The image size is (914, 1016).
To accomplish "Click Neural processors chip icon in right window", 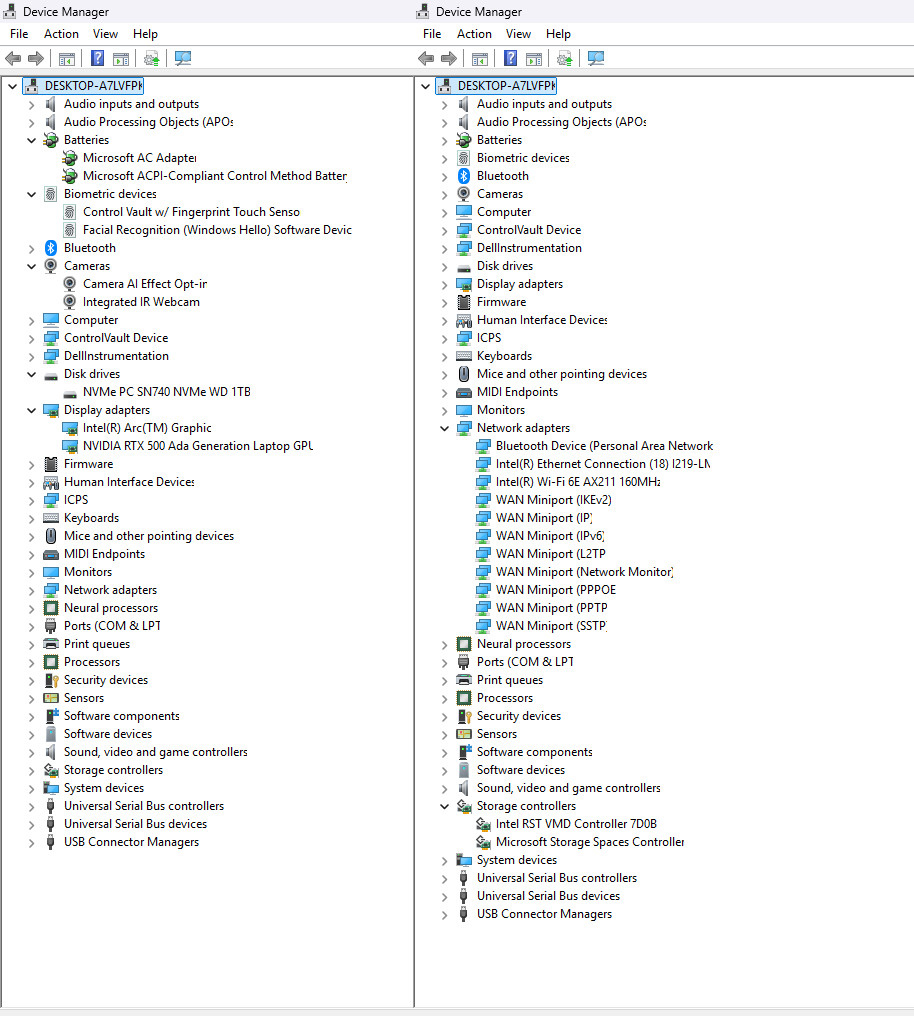I will (464, 643).
